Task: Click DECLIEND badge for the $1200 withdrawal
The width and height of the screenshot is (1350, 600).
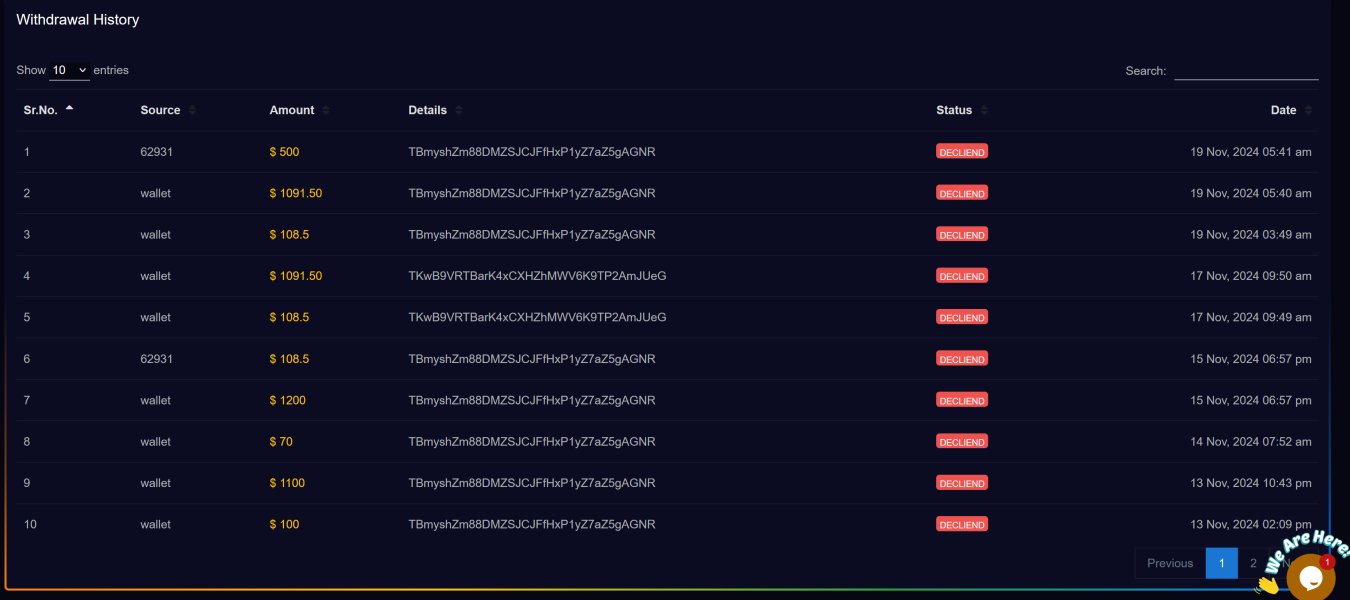Action: [x=962, y=400]
